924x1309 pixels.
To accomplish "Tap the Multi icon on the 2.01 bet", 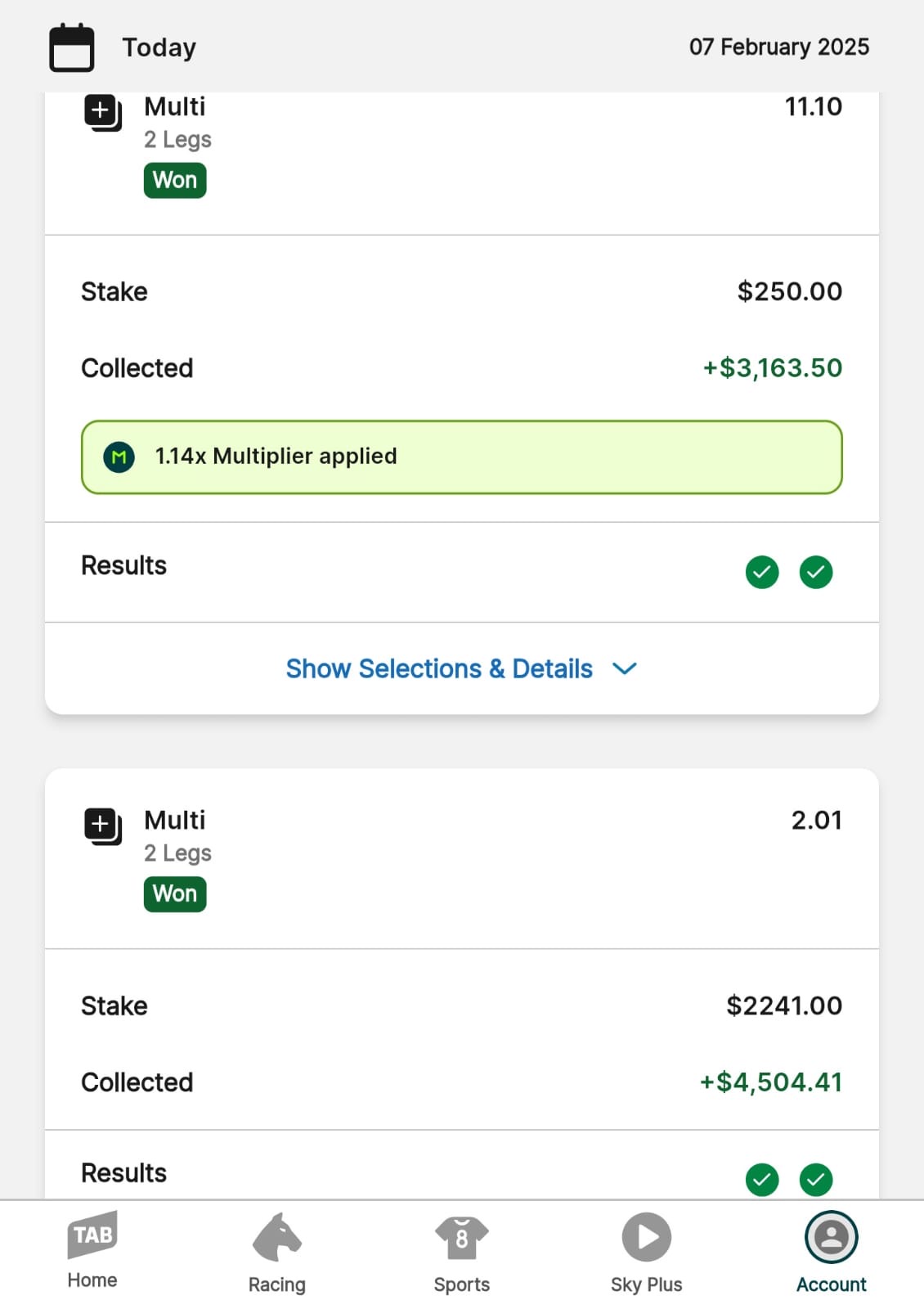I will 103,826.
